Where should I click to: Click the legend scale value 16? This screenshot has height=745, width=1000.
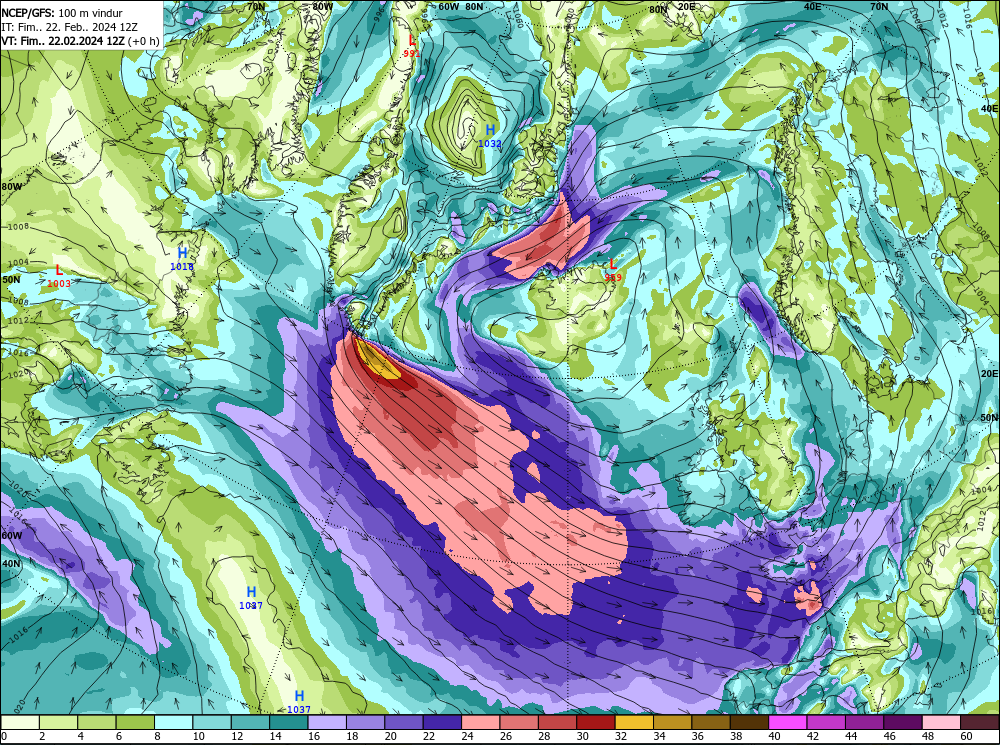pos(313,737)
